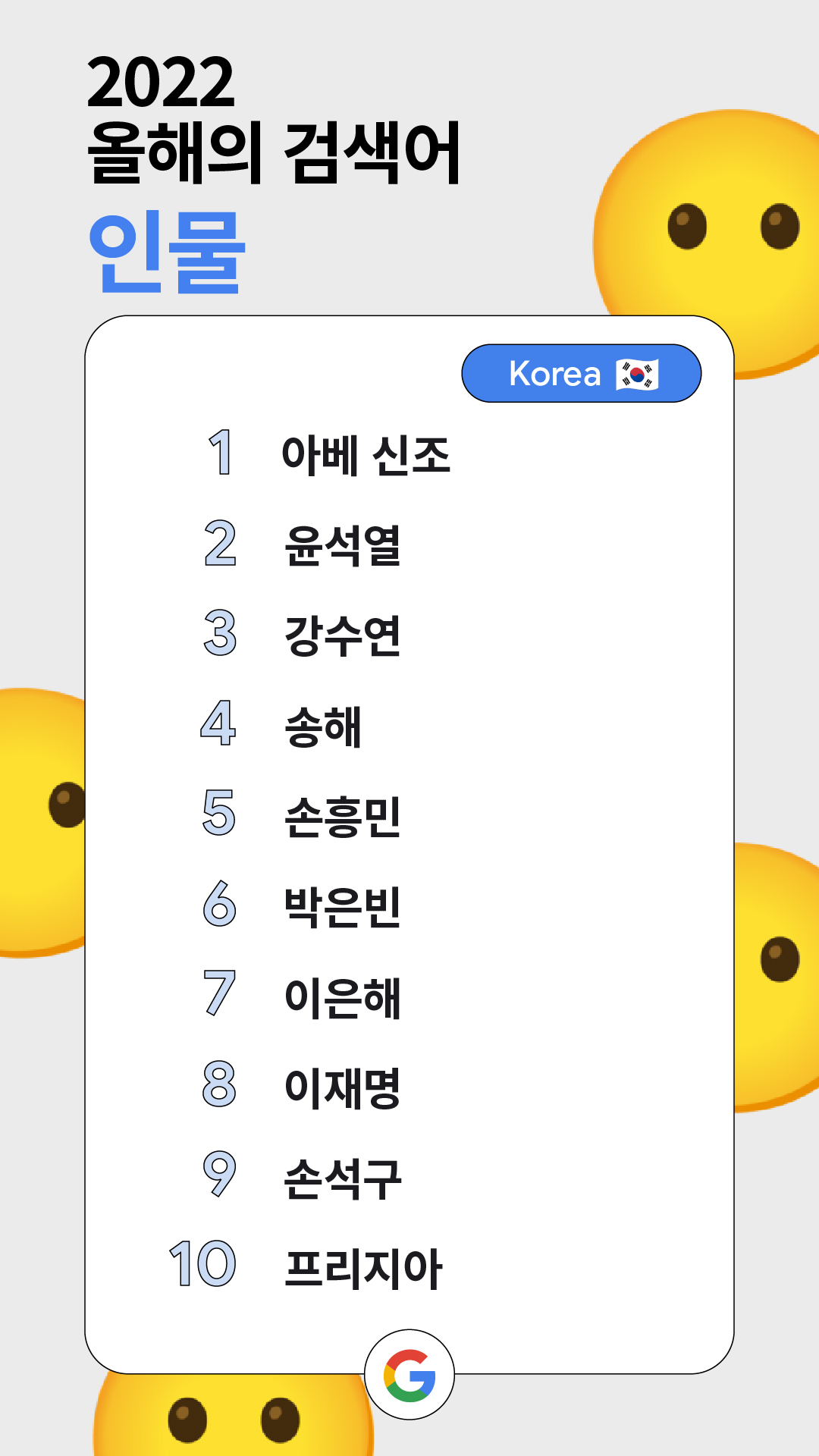Select fourth-ranked name 송해
The image size is (819, 1456).
pos(322,726)
